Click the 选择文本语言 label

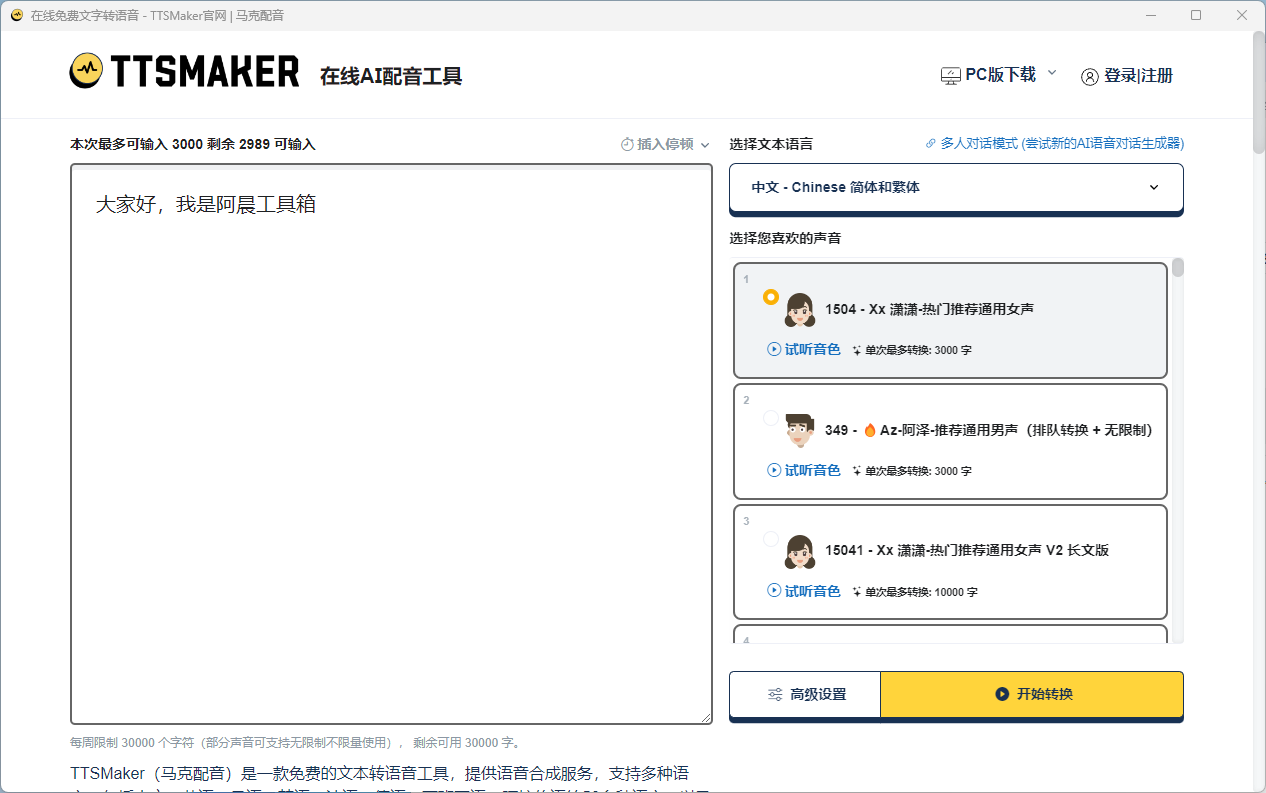pos(771,144)
